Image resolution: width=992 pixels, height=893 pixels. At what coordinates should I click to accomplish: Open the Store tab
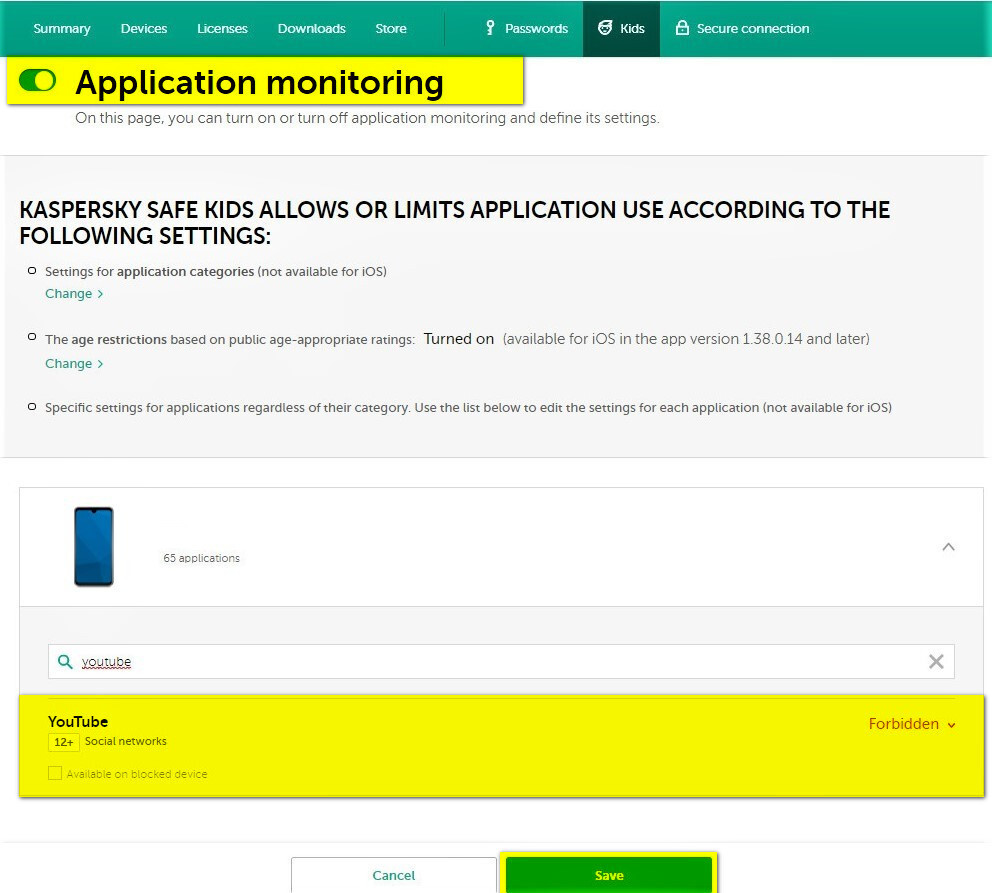click(391, 29)
